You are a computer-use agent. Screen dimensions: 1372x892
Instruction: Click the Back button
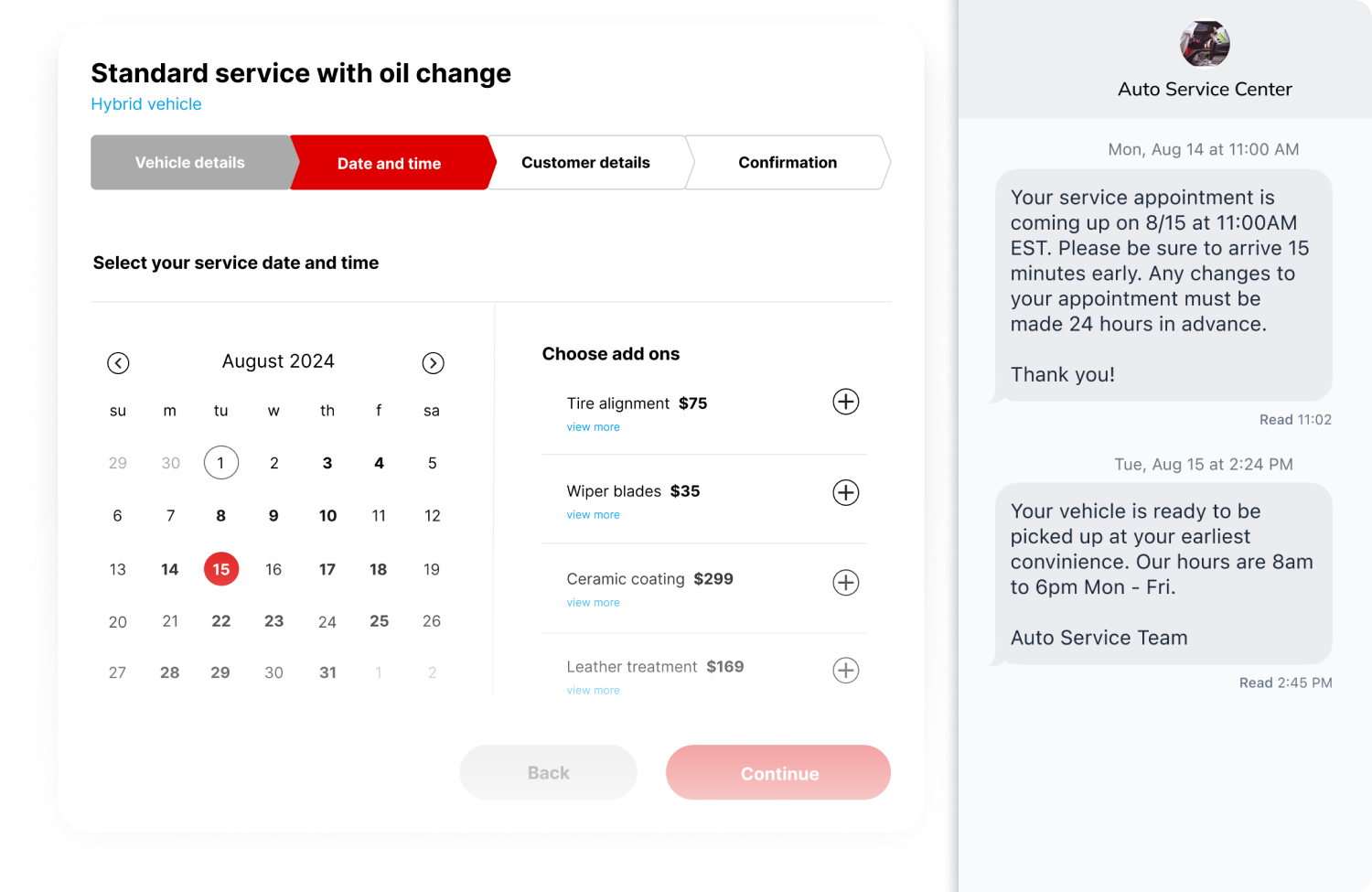pos(548,773)
